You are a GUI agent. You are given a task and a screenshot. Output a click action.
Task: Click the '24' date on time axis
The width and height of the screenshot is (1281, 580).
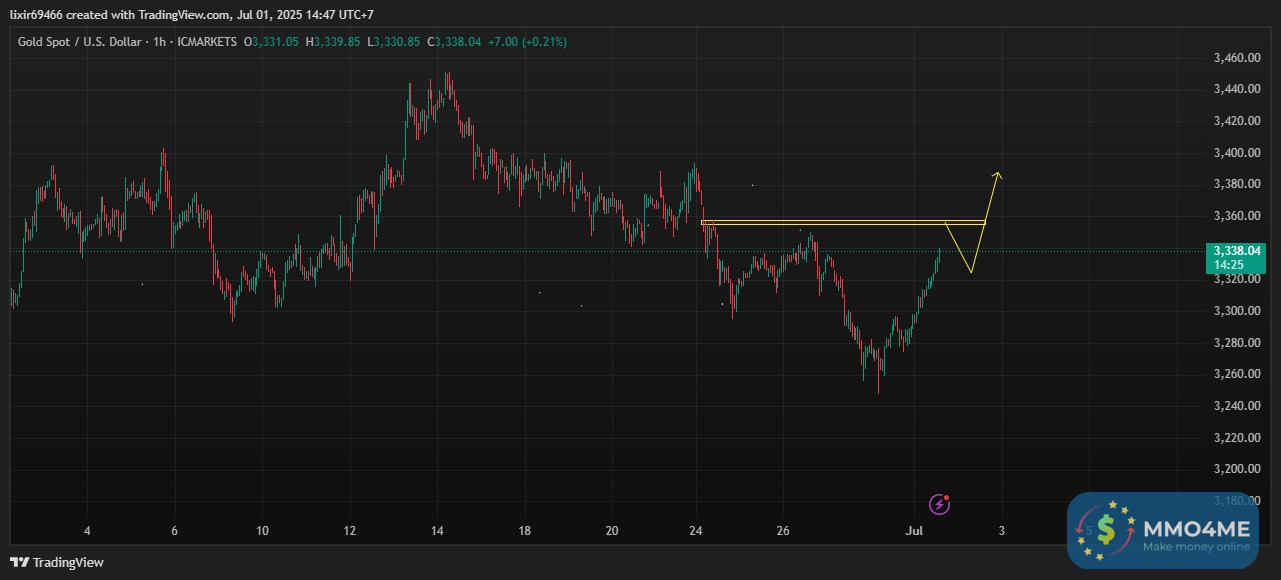click(x=697, y=530)
